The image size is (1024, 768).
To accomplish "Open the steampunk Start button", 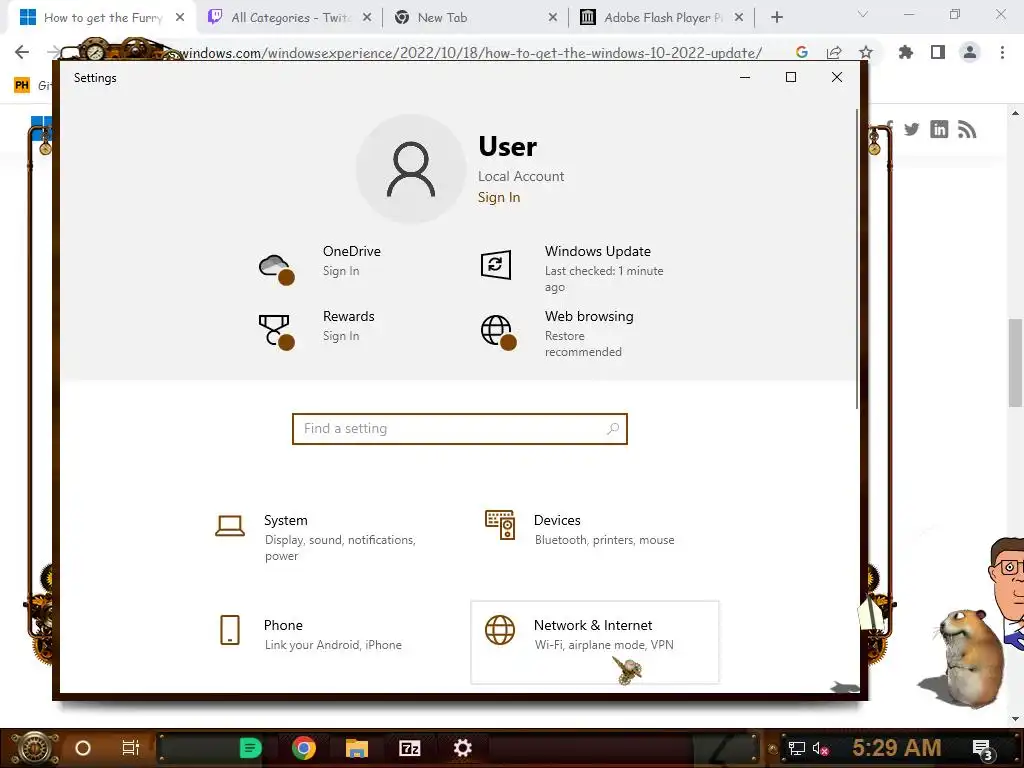I will click(35, 748).
